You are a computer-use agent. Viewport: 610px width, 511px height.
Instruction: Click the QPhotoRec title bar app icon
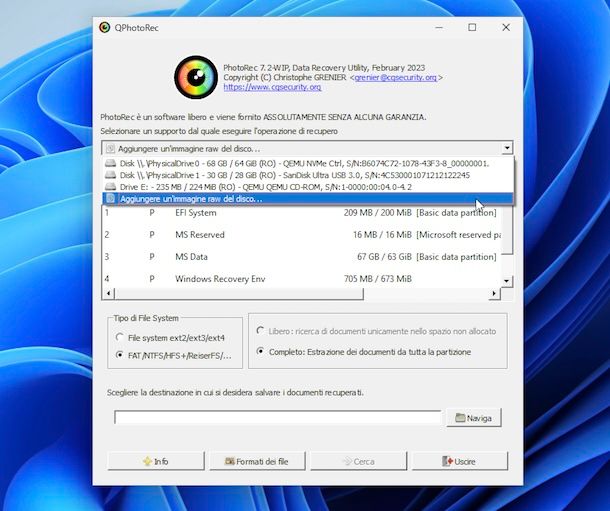point(104,27)
